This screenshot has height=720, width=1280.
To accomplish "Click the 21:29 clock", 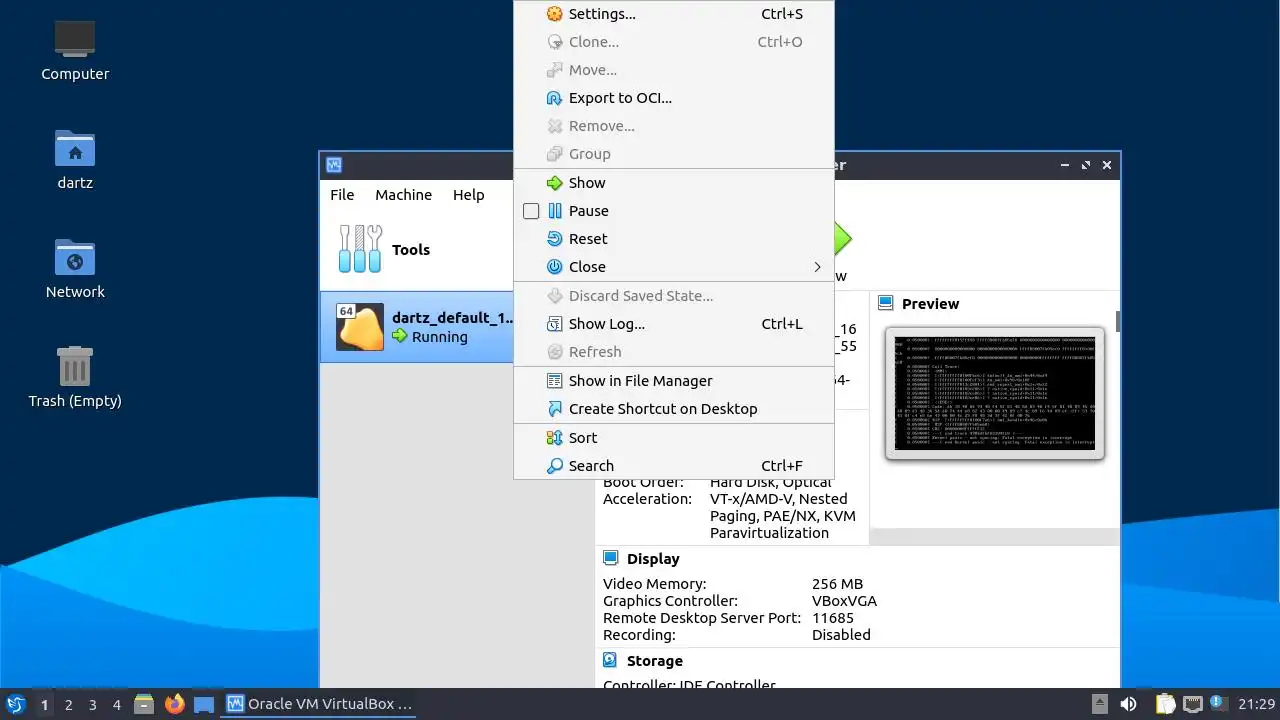I will [x=1257, y=704].
